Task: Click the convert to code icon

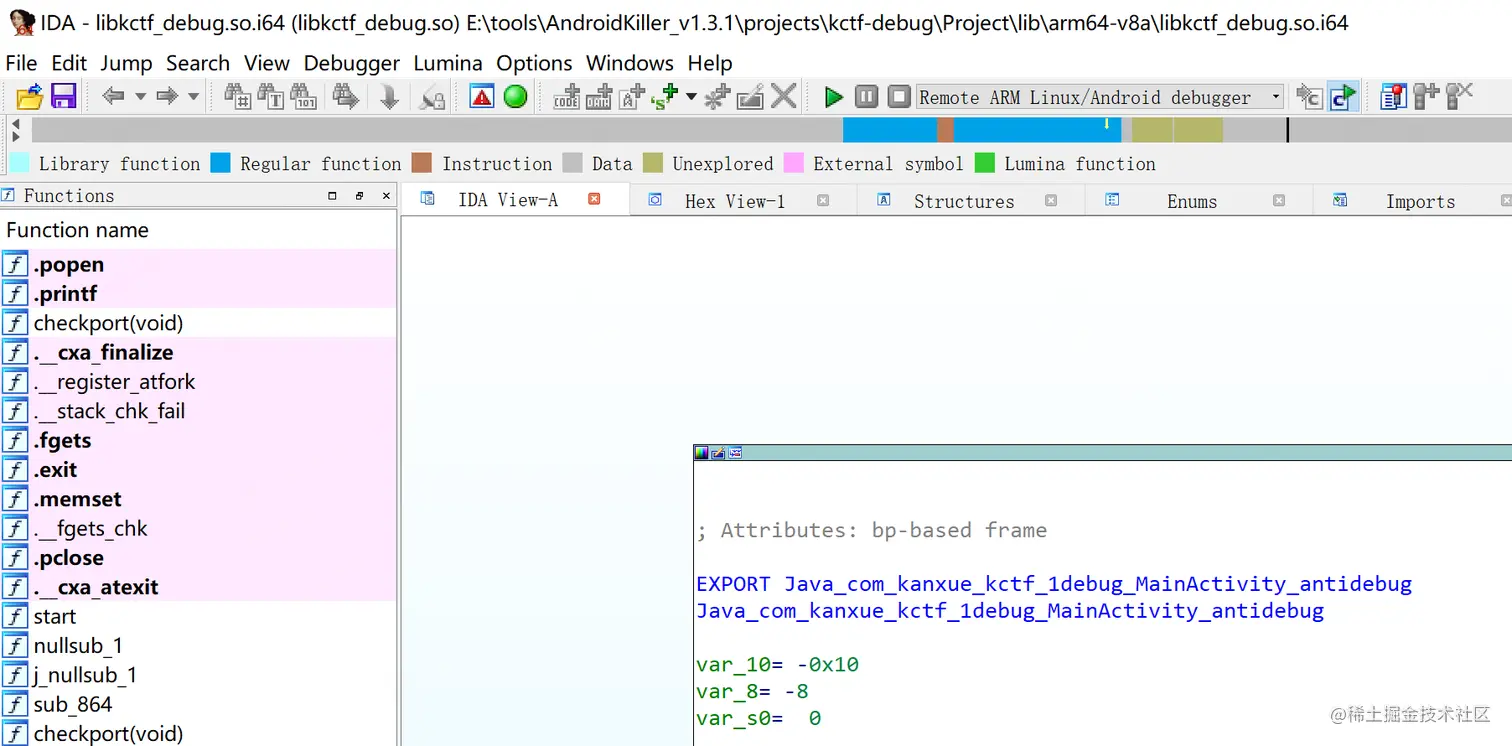Action: click(566, 97)
